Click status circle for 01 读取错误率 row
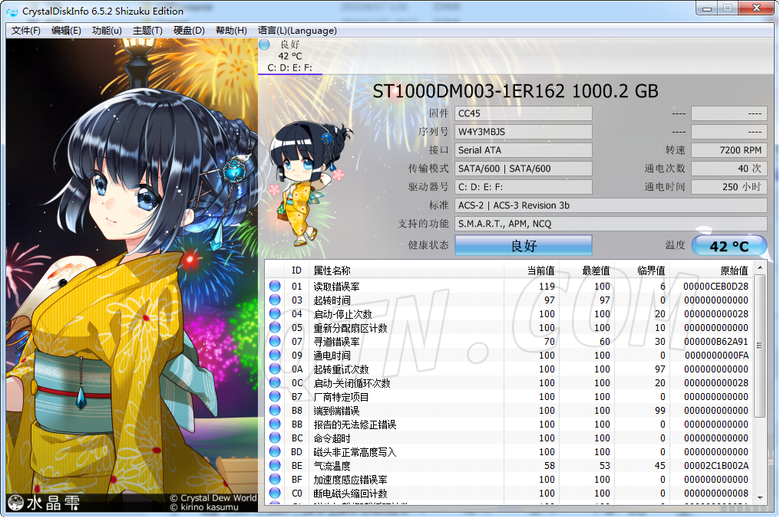The width and height of the screenshot is (780, 518). point(274,286)
